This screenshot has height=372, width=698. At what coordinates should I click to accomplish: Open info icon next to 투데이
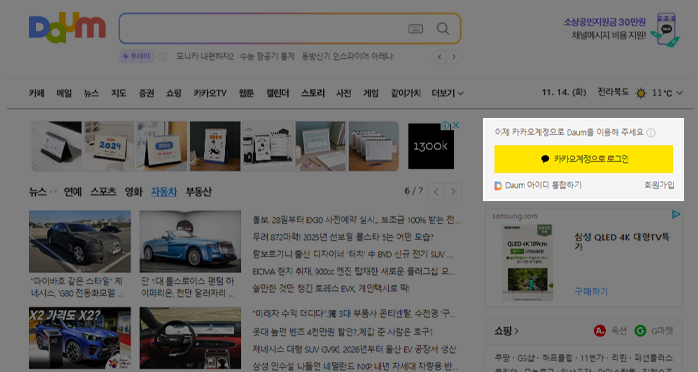[162, 57]
